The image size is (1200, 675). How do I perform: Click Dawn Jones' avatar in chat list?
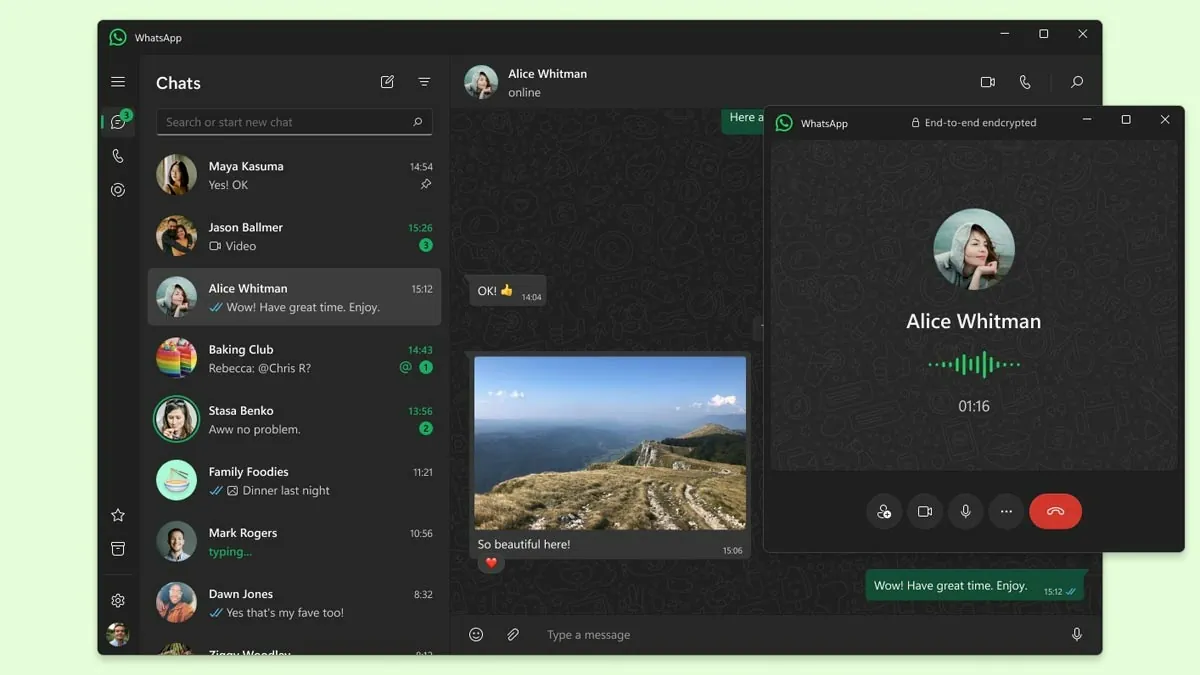(176, 602)
